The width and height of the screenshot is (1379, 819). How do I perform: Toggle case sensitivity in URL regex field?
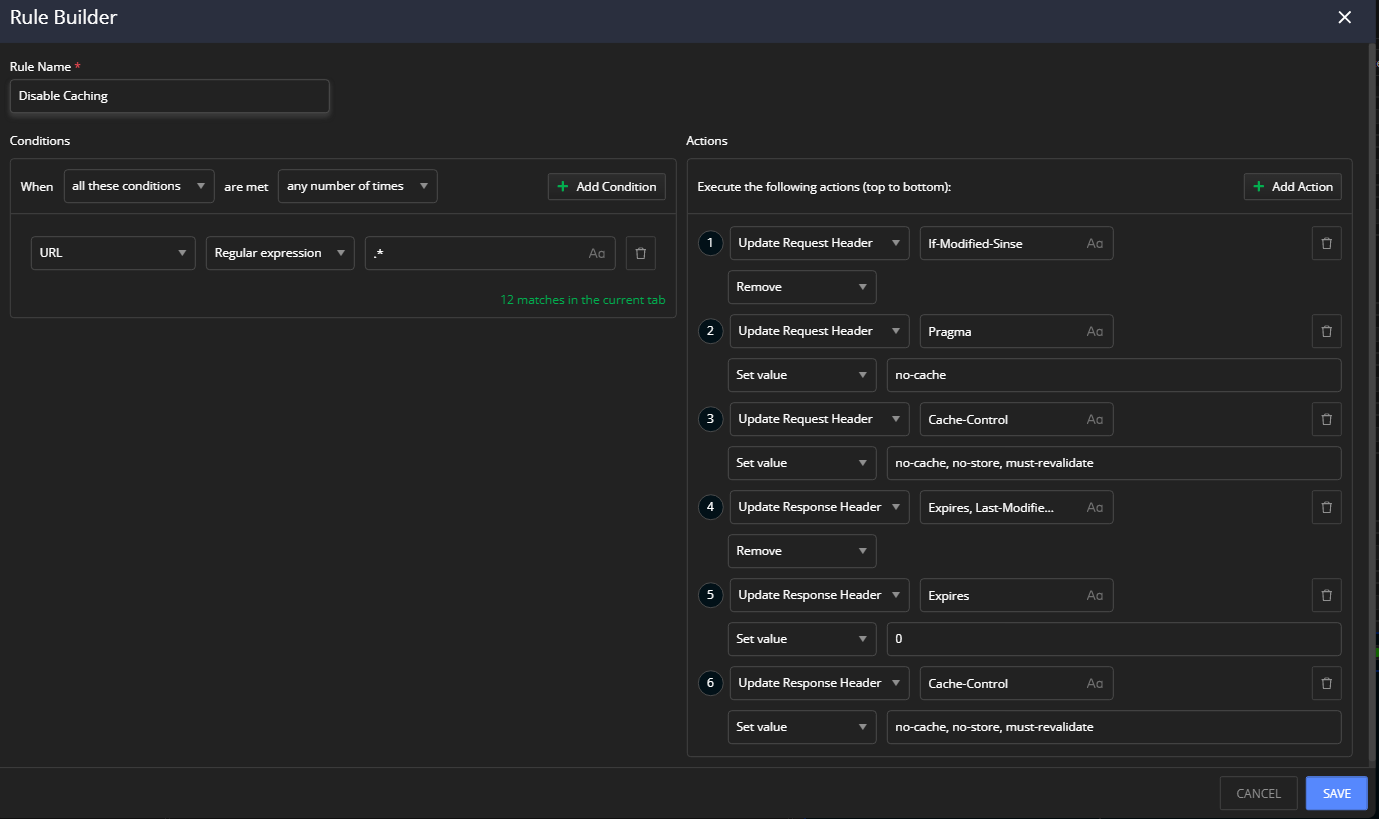coord(597,254)
